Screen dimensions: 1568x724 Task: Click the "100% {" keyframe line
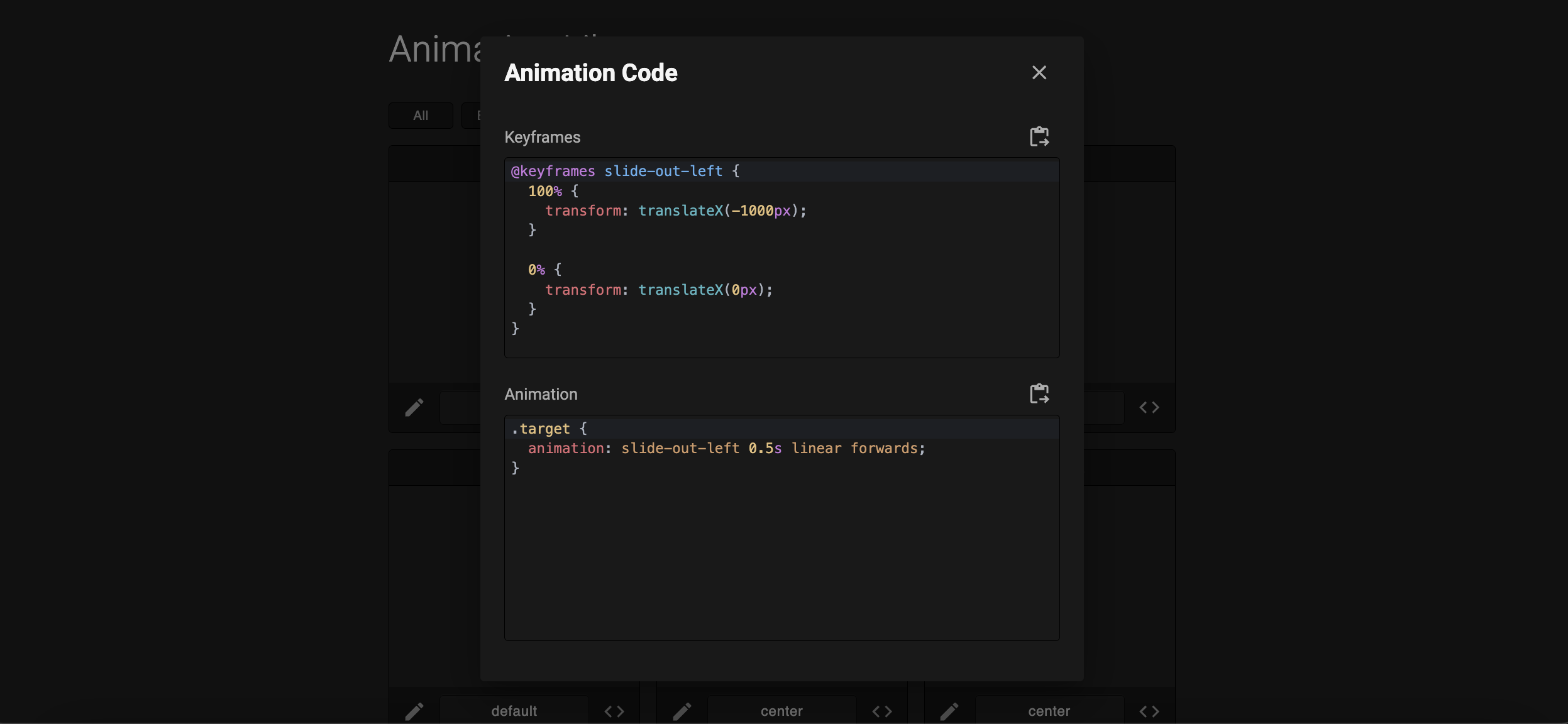(x=553, y=191)
